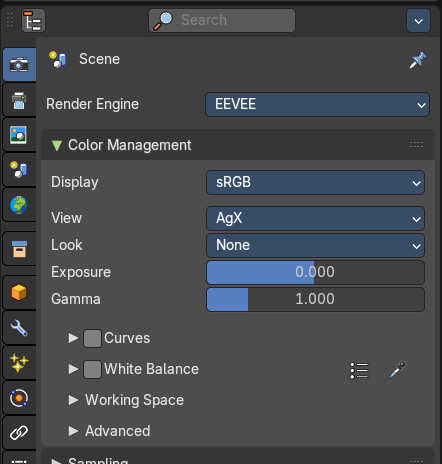Click the Exposure label

tap(81, 272)
